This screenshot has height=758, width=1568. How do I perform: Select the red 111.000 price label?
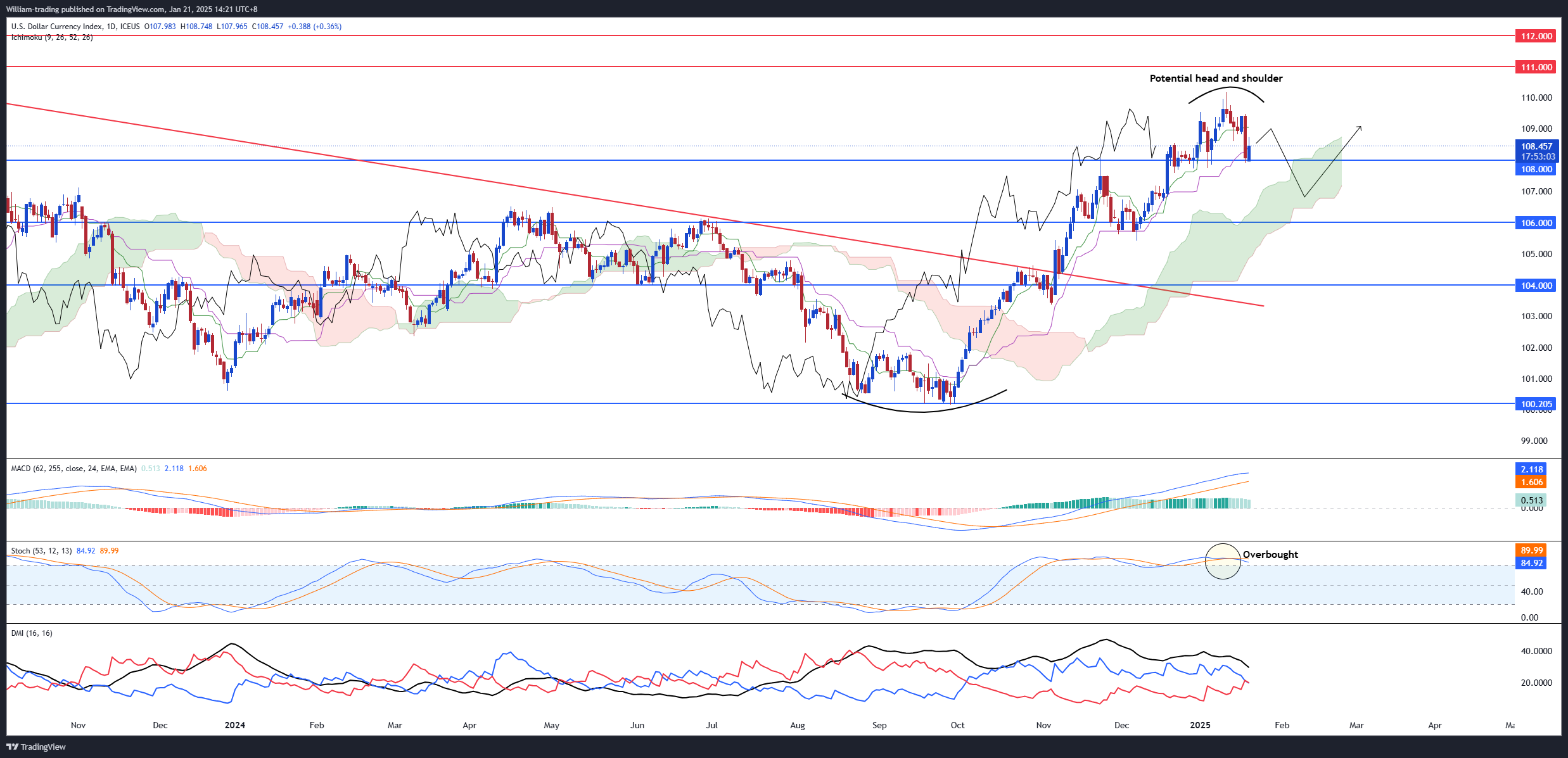pyautogui.click(x=1536, y=67)
